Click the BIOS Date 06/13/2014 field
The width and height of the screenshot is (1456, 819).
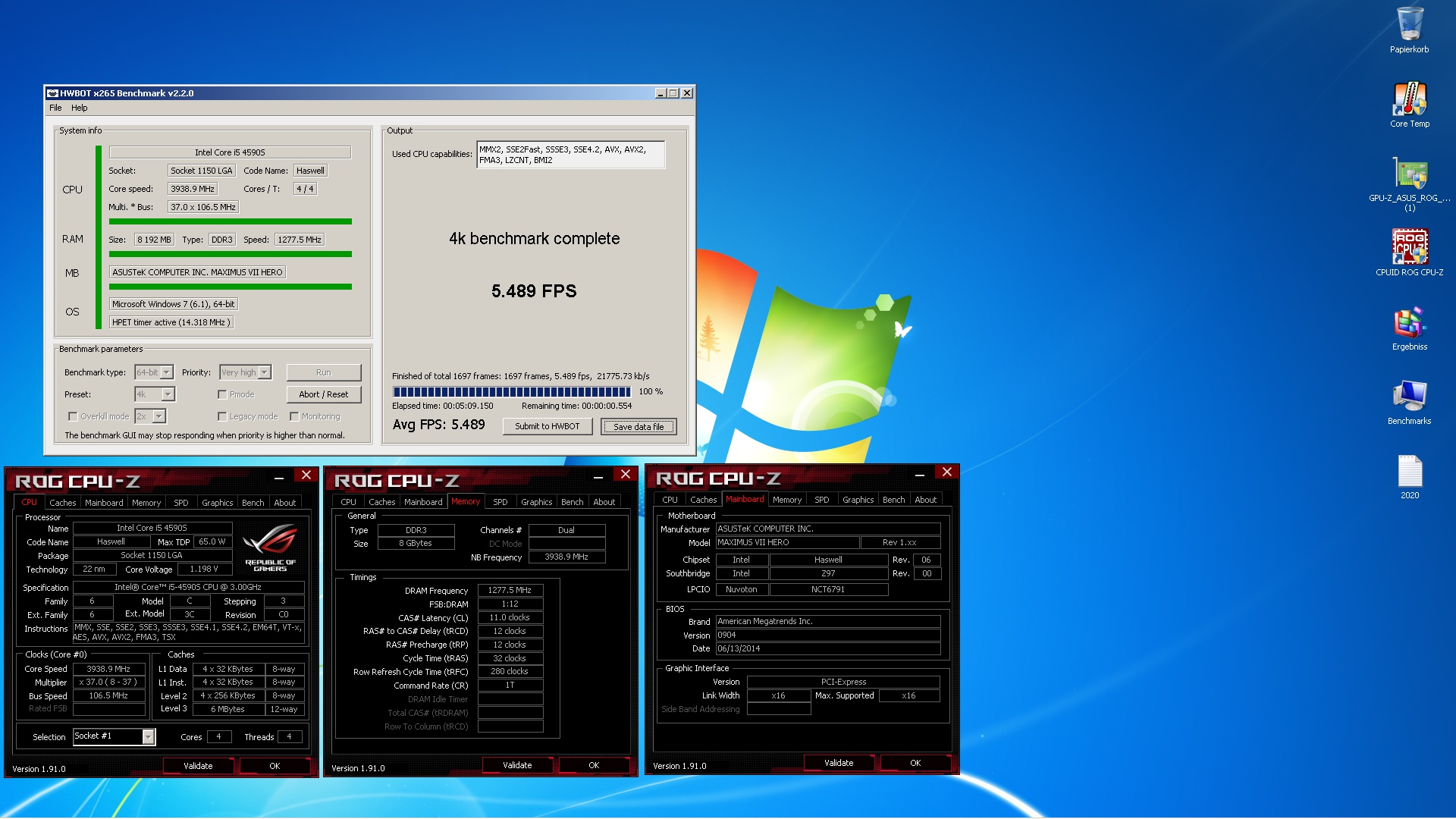click(x=828, y=648)
